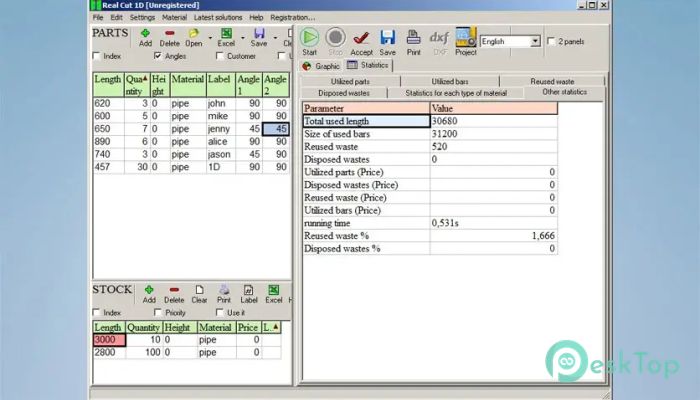This screenshot has height=400, width=700.
Task: Open the Material menu
Action: point(175,17)
